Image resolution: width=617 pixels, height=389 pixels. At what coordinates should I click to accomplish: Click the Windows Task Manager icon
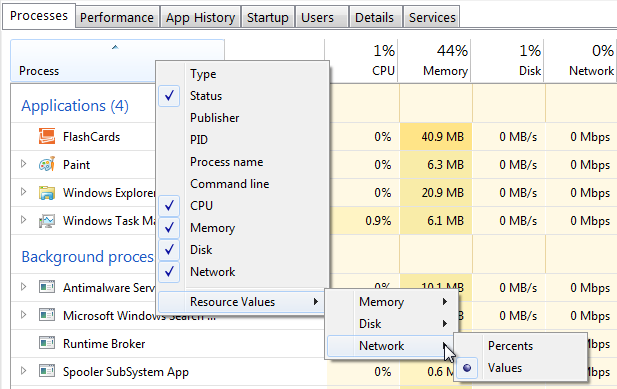tap(47, 221)
